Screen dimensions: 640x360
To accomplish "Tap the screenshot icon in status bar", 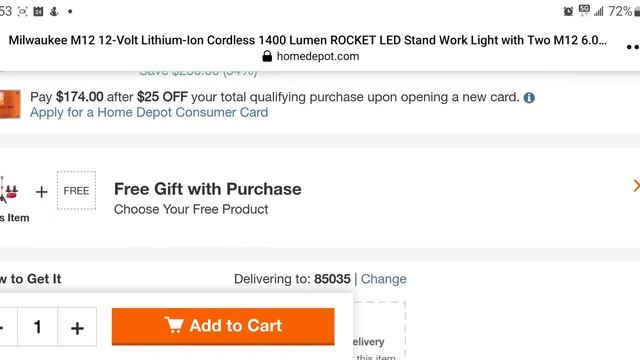I will pos(23,11).
